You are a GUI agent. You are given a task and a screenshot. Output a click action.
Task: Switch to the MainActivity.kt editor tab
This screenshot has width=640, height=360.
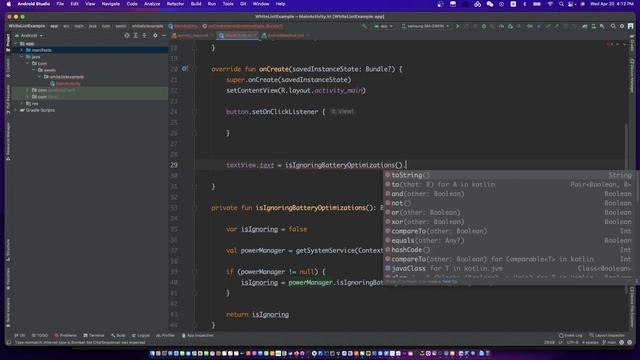pyautogui.click(x=238, y=36)
